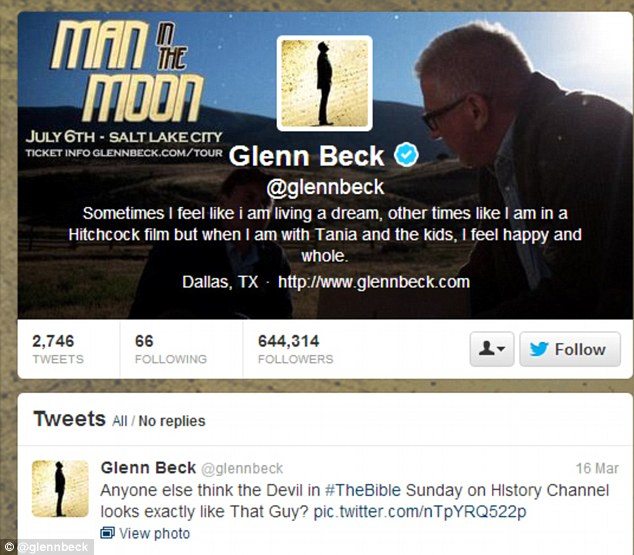The height and width of the screenshot is (555, 634).
Task: Expand View photo in the tweet
Action: [x=145, y=533]
